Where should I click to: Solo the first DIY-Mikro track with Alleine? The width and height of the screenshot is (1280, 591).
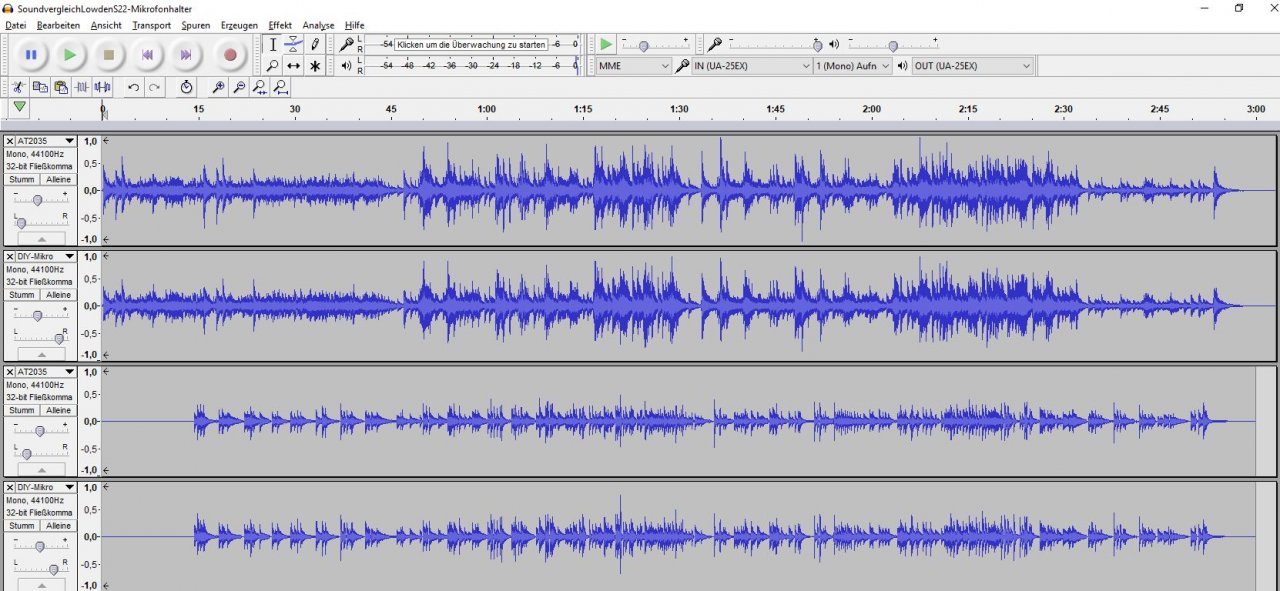[58, 295]
